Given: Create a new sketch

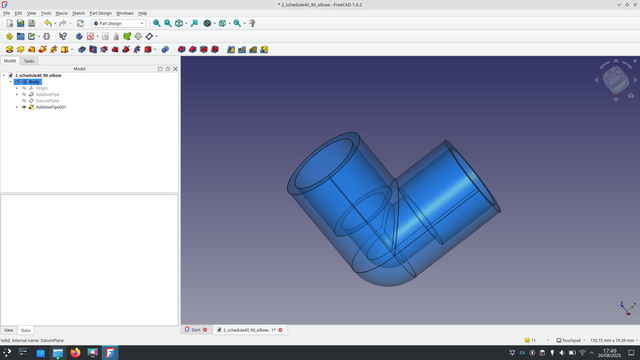Looking at the screenshot, I should 90,36.
